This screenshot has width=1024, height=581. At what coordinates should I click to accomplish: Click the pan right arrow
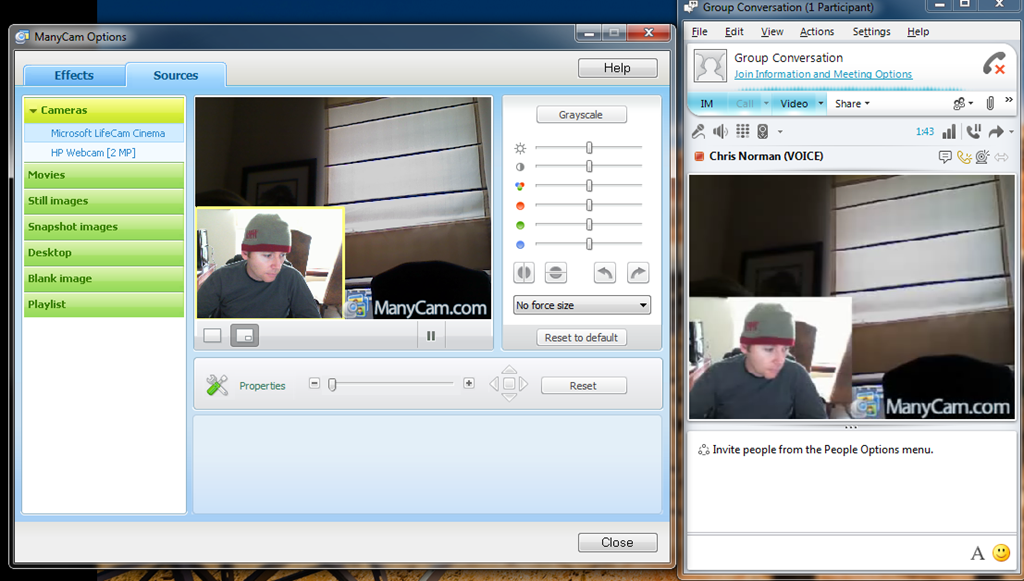pyautogui.click(x=523, y=384)
